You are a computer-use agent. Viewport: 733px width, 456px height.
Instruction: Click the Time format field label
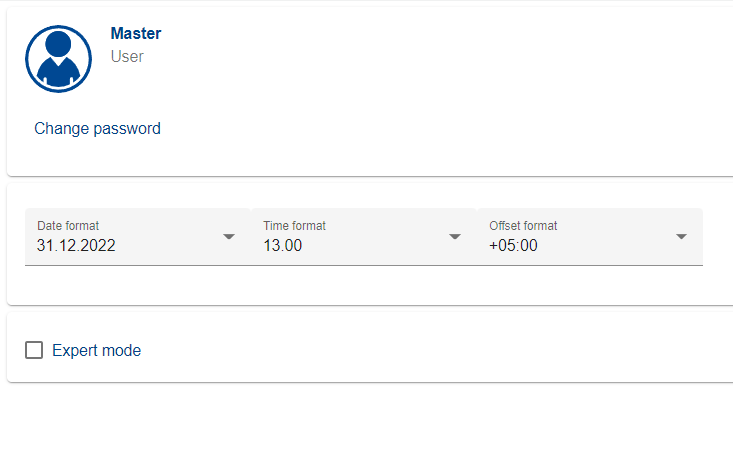pyautogui.click(x=294, y=226)
